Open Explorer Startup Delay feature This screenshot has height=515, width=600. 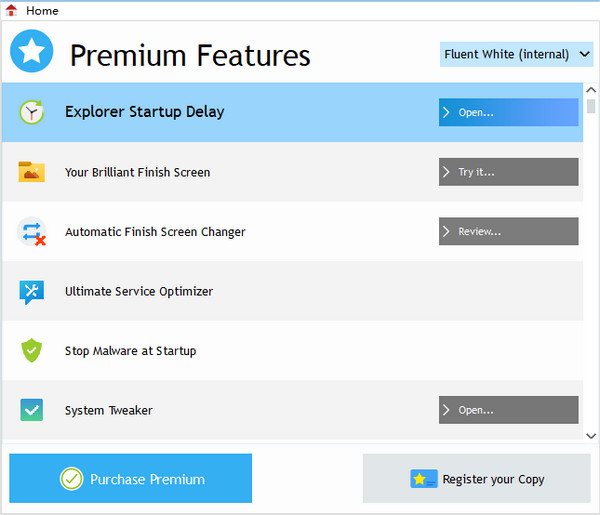click(x=508, y=112)
